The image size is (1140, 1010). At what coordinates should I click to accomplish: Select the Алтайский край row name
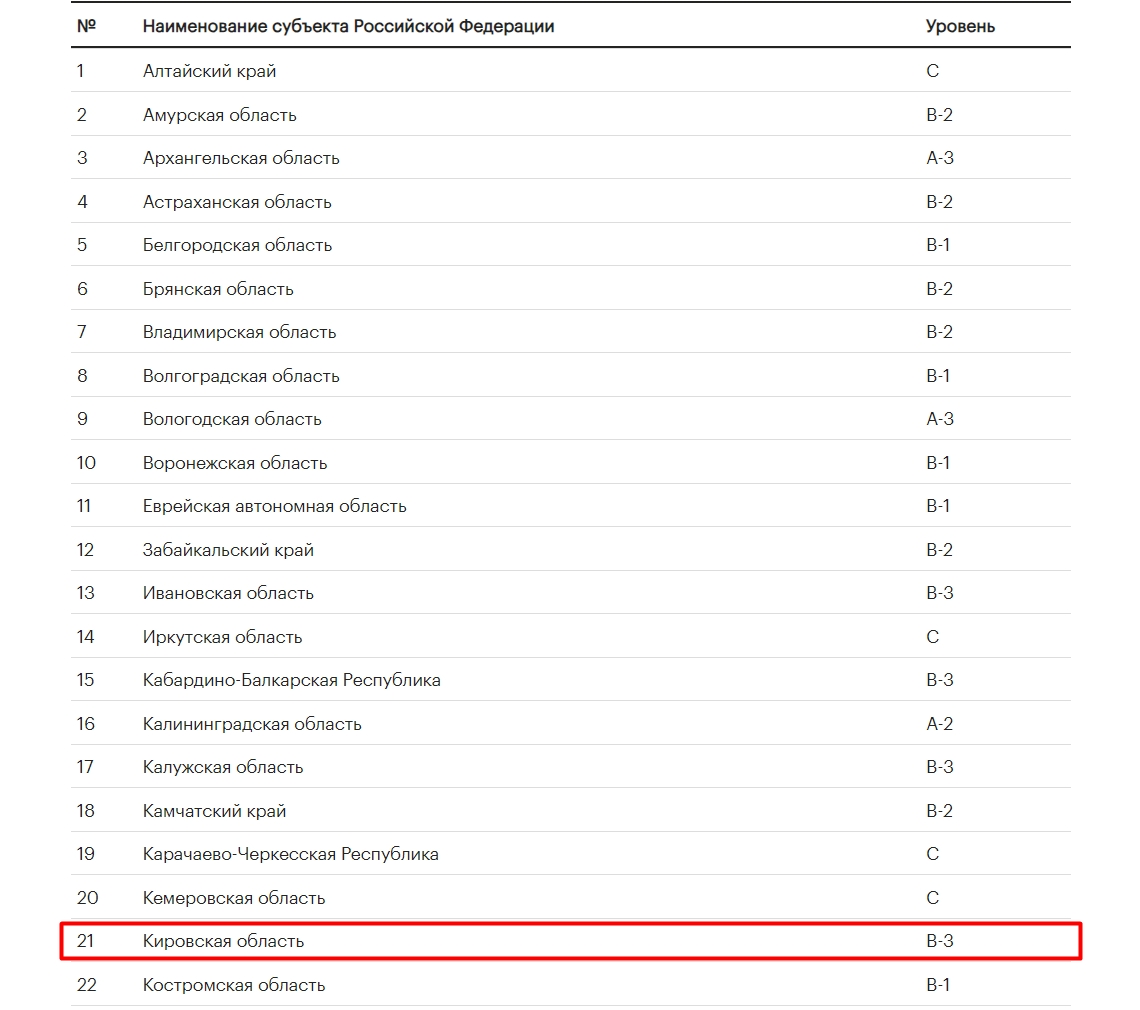(x=209, y=71)
